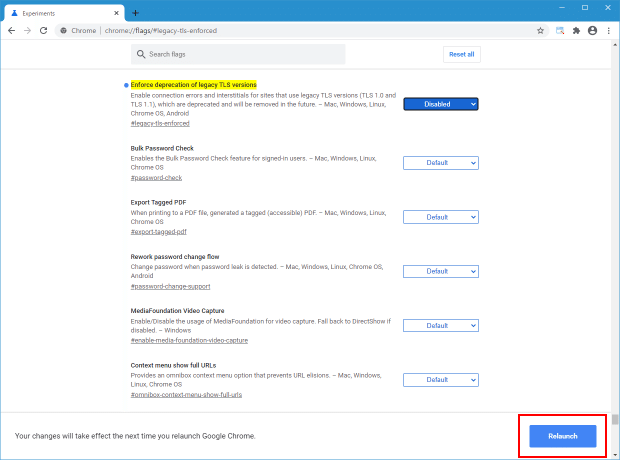Click the Relaunch button
Viewport: 620px width, 460px height.
(563, 436)
